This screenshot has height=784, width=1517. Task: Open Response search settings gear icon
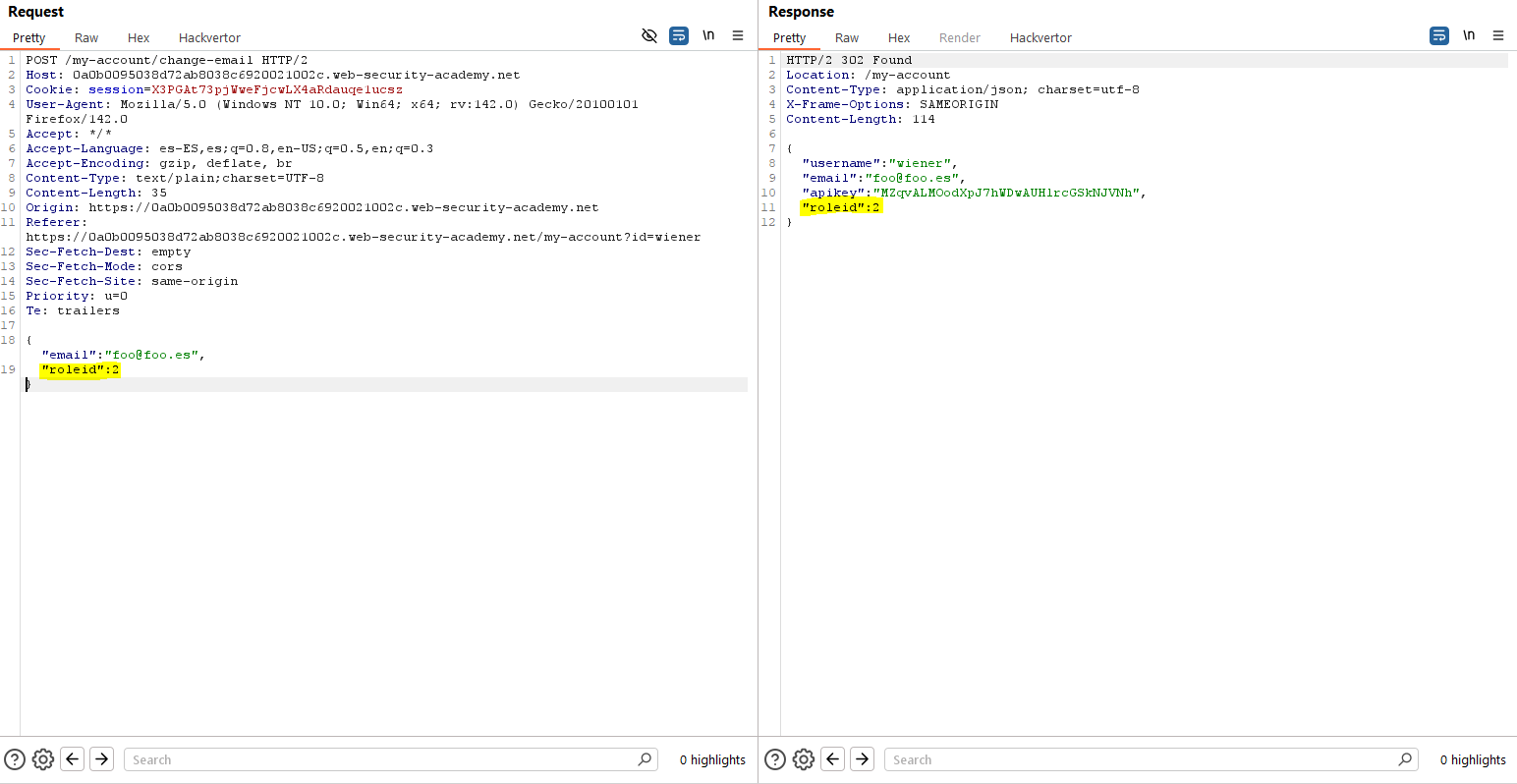pos(804,759)
